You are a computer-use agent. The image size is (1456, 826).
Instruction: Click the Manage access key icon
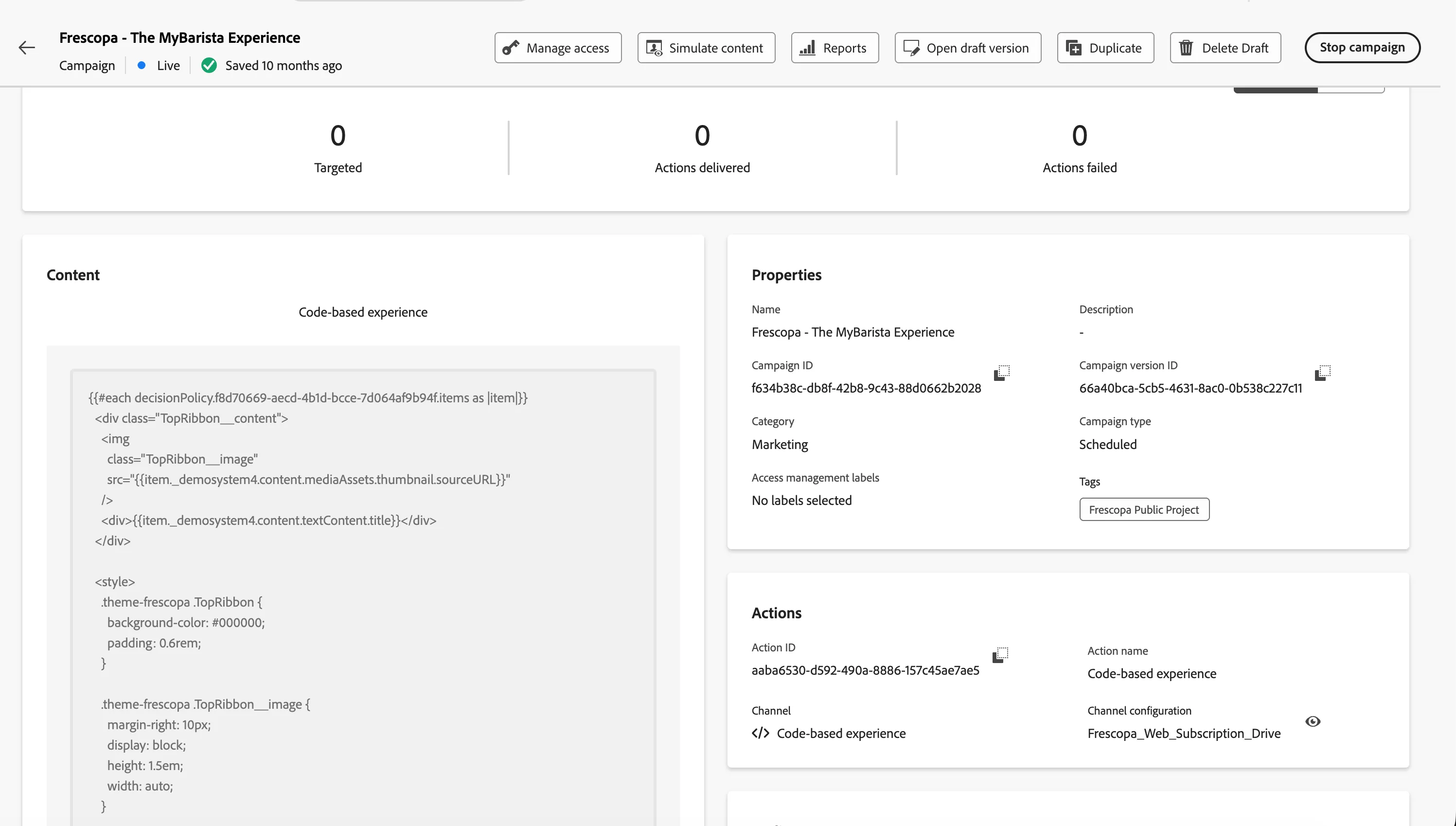click(x=511, y=48)
